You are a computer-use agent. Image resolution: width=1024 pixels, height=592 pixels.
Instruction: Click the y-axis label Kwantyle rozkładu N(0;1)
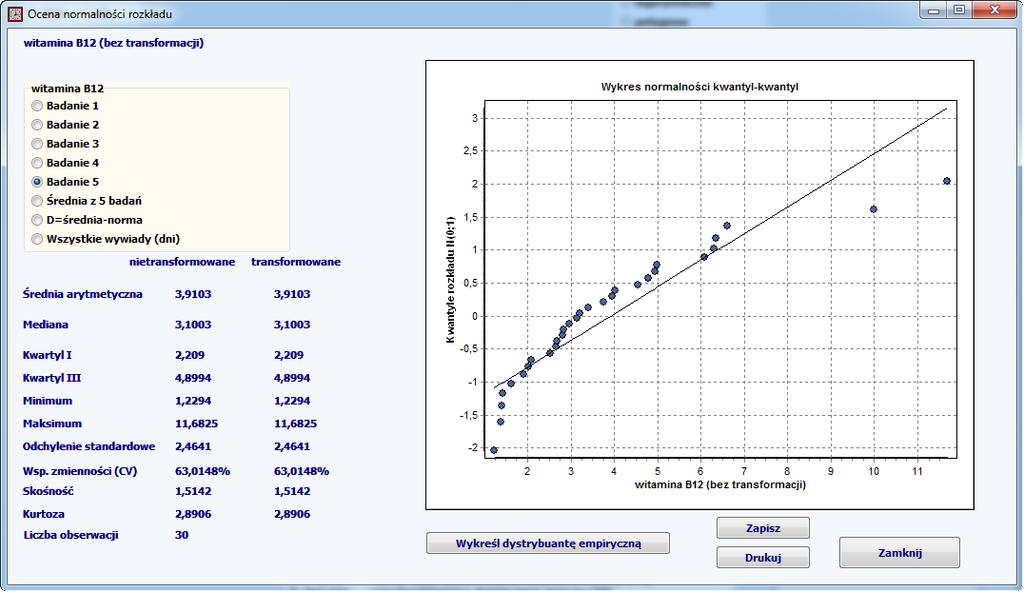(450, 280)
